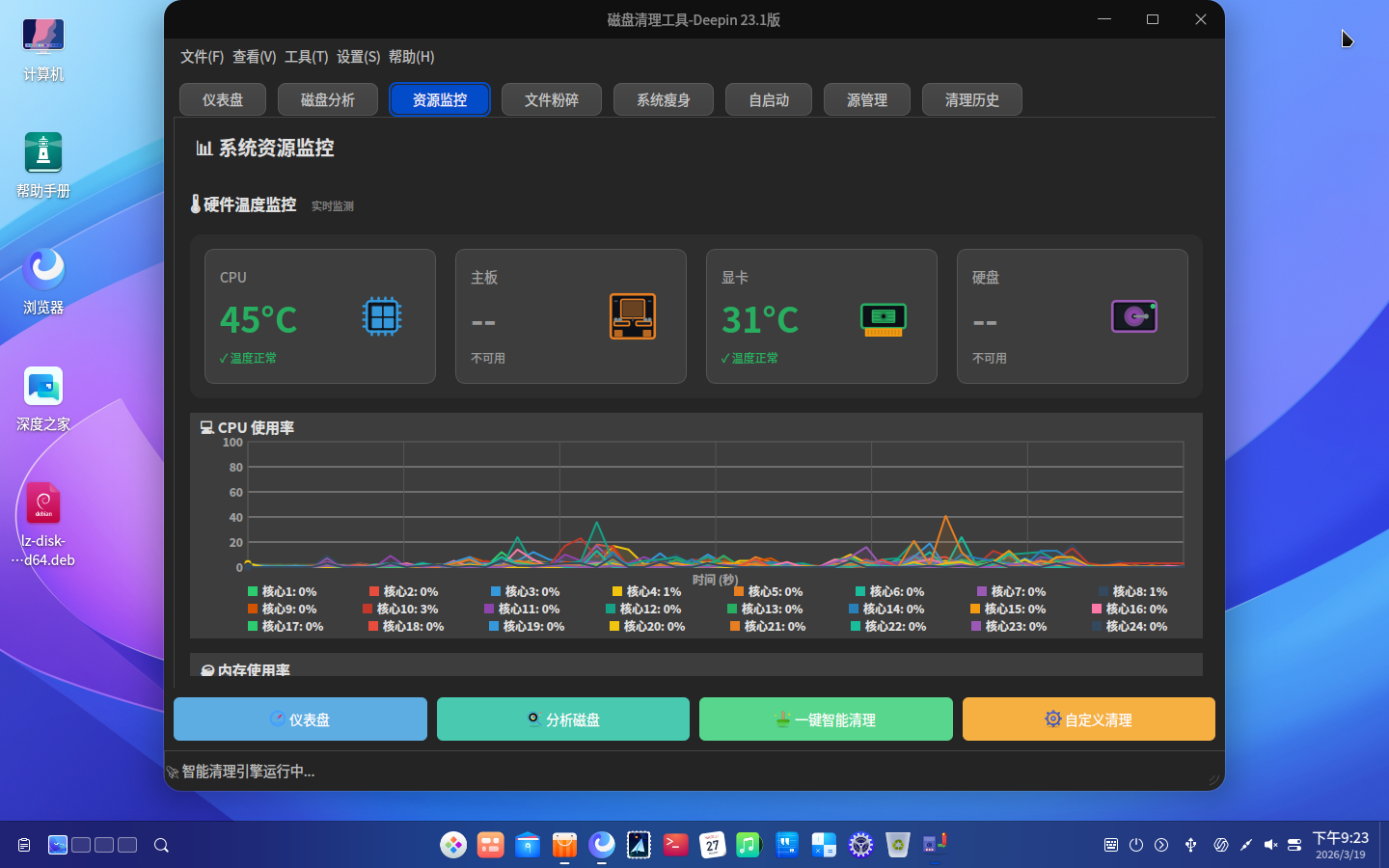This screenshot has width=1389, height=868.
Task: Open the 工具(T) menu
Action: (x=306, y=57)
